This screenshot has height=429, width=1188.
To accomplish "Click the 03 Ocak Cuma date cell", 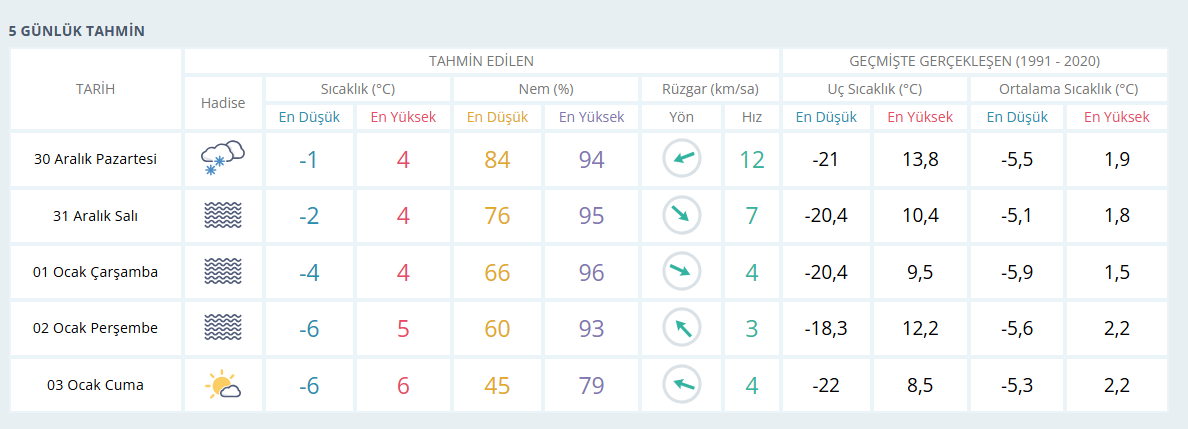I will pyautogui.click(x=96, y=385).
